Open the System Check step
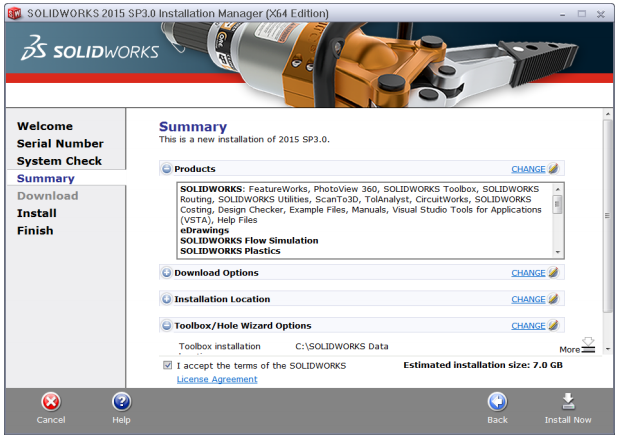The width and height of the screenshot is (620, 439). (x=59, y=161)
